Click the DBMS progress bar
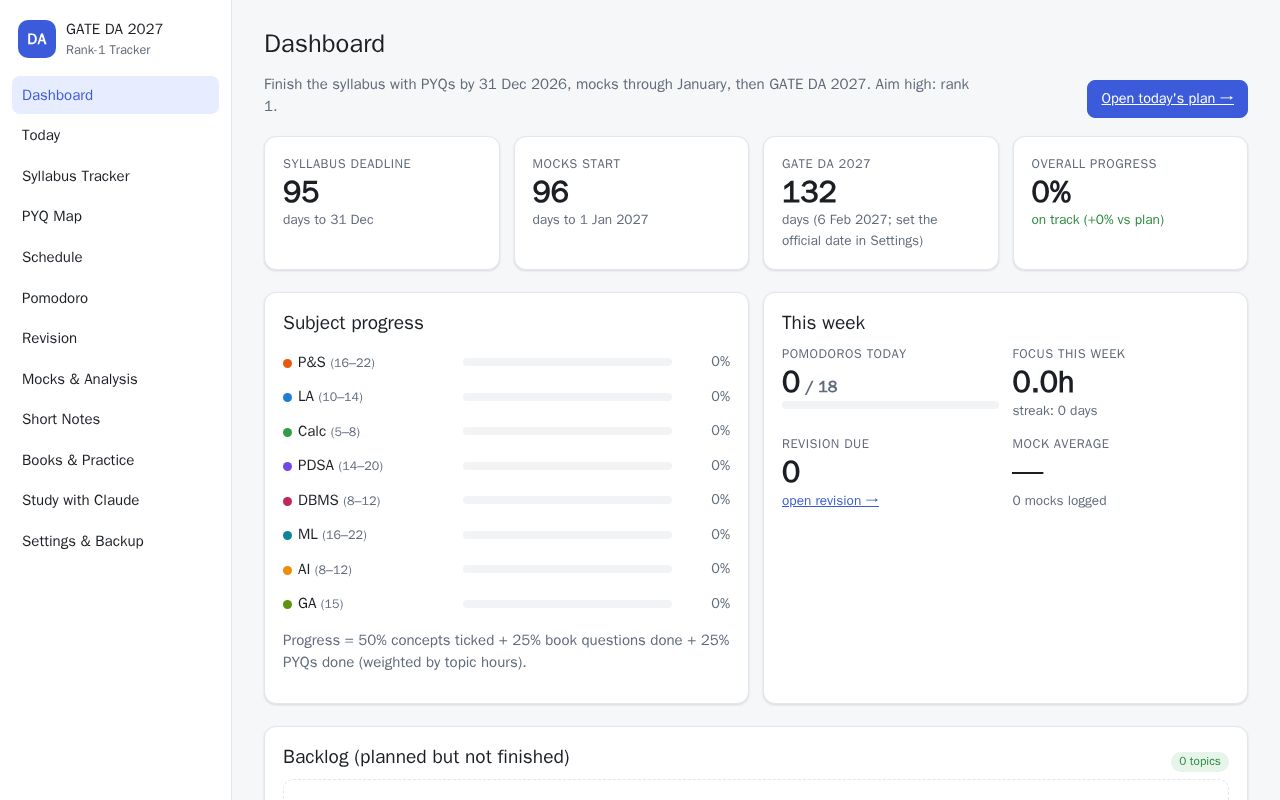 click(x=567, y=500)
